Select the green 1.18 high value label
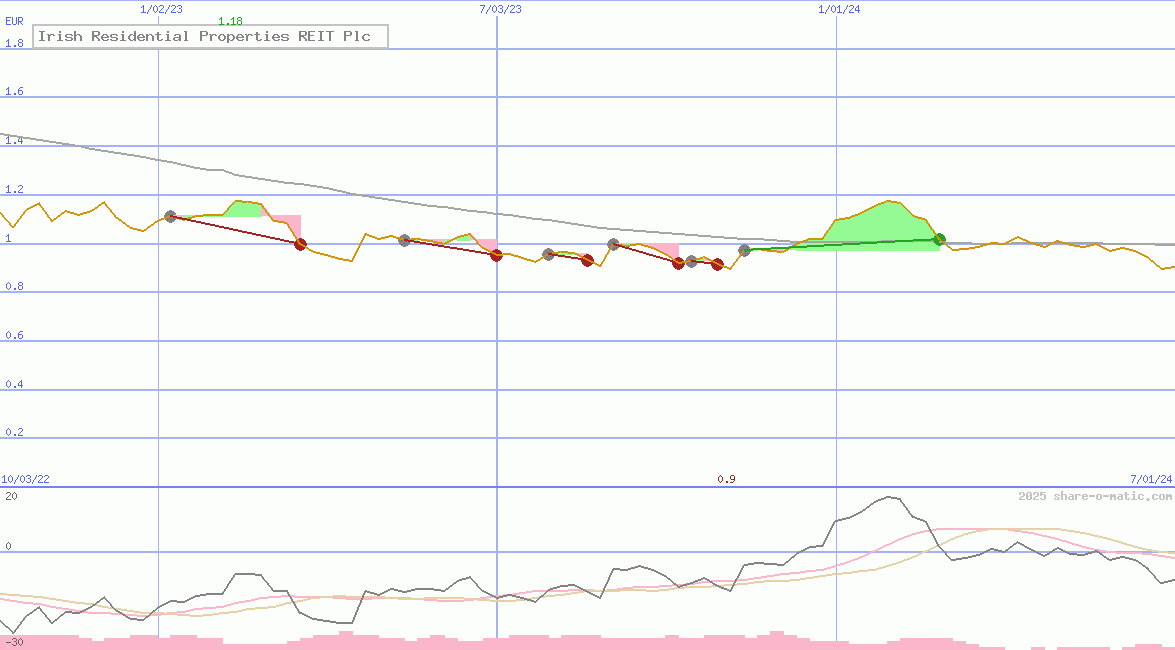This screenshot has height=650, width=1175. point(230,21)
